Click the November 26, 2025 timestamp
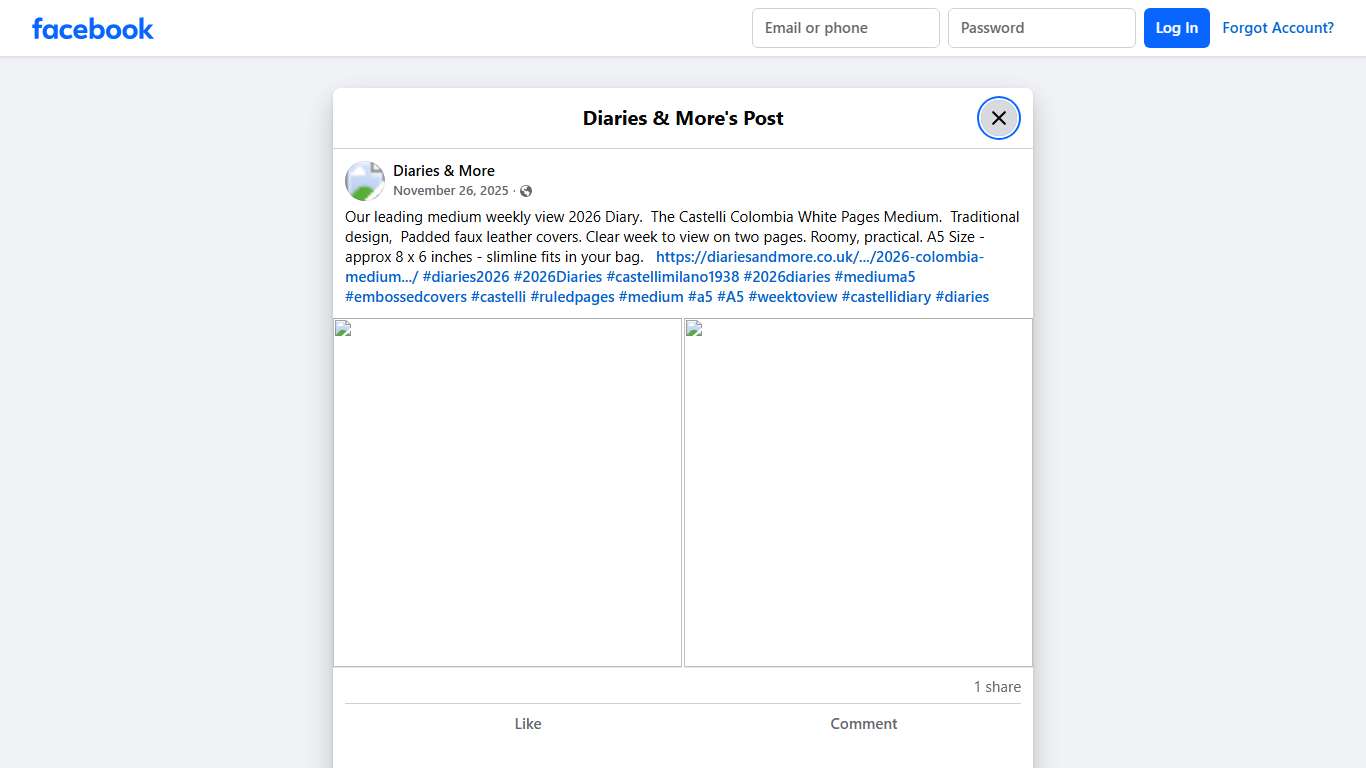Viewport: 1366px width, 768px height. click(451, 190)
